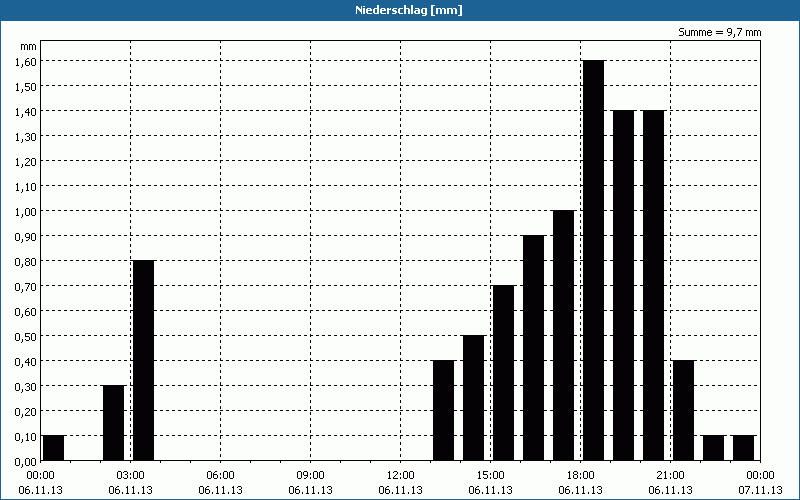Select the 0,10 y-axis label
The width and height of the screenshot is (800, 500).
pos(26,436)
